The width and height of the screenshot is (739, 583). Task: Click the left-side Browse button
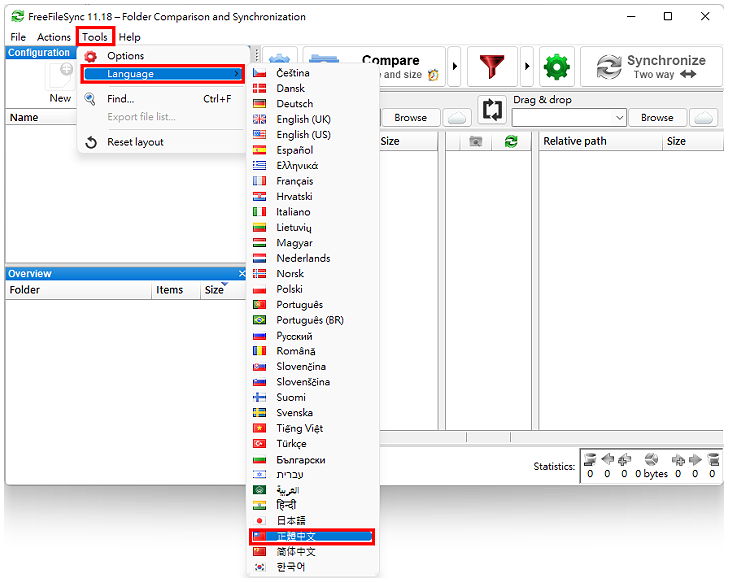pyautogui.click(x=411, y=118)
